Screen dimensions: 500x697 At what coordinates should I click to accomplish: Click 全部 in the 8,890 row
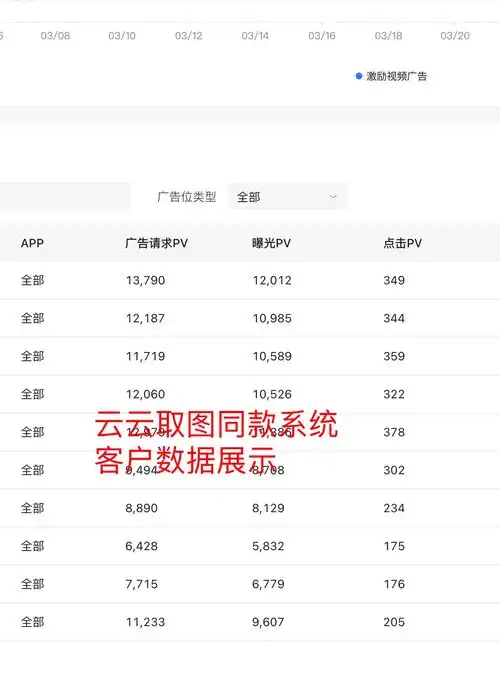(x=32, y=508)
